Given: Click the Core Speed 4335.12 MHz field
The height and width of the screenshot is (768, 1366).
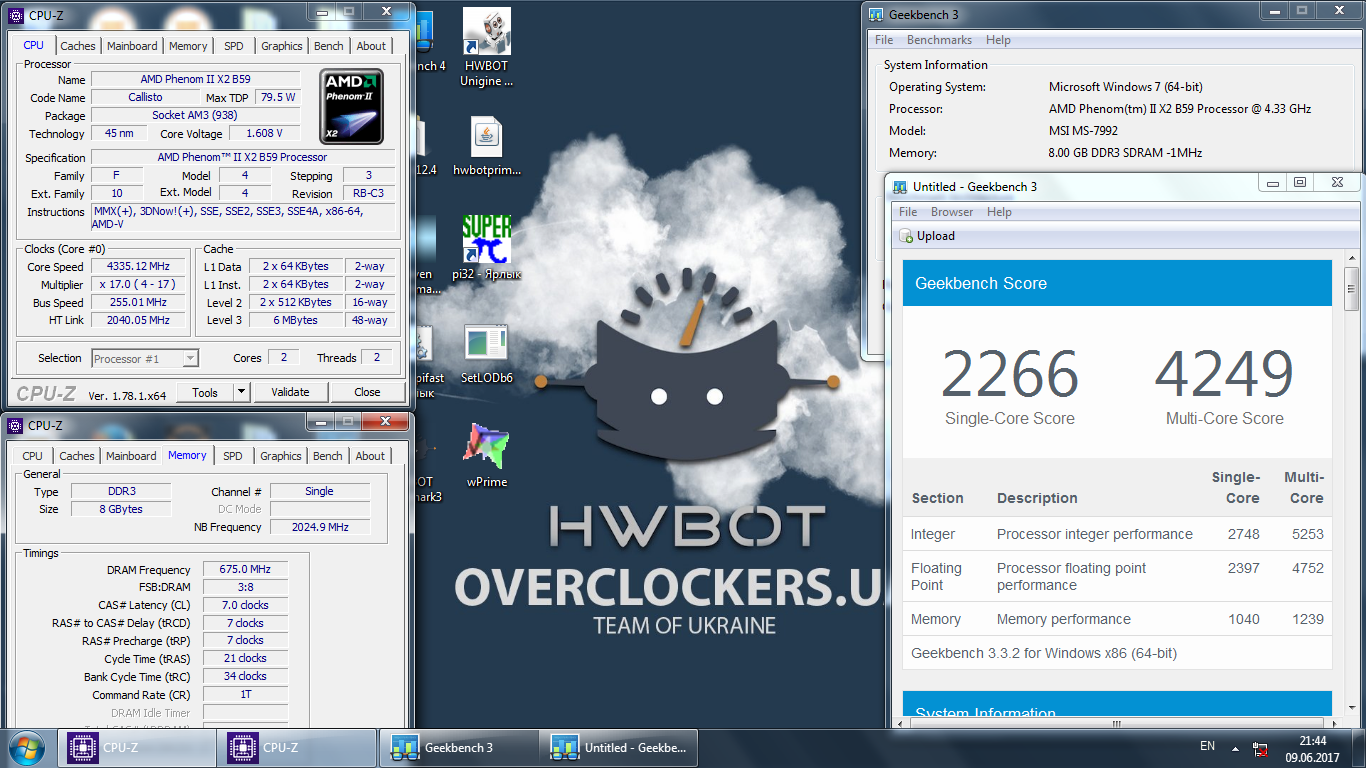Looking at the screenshot, I should click(138, 266).
